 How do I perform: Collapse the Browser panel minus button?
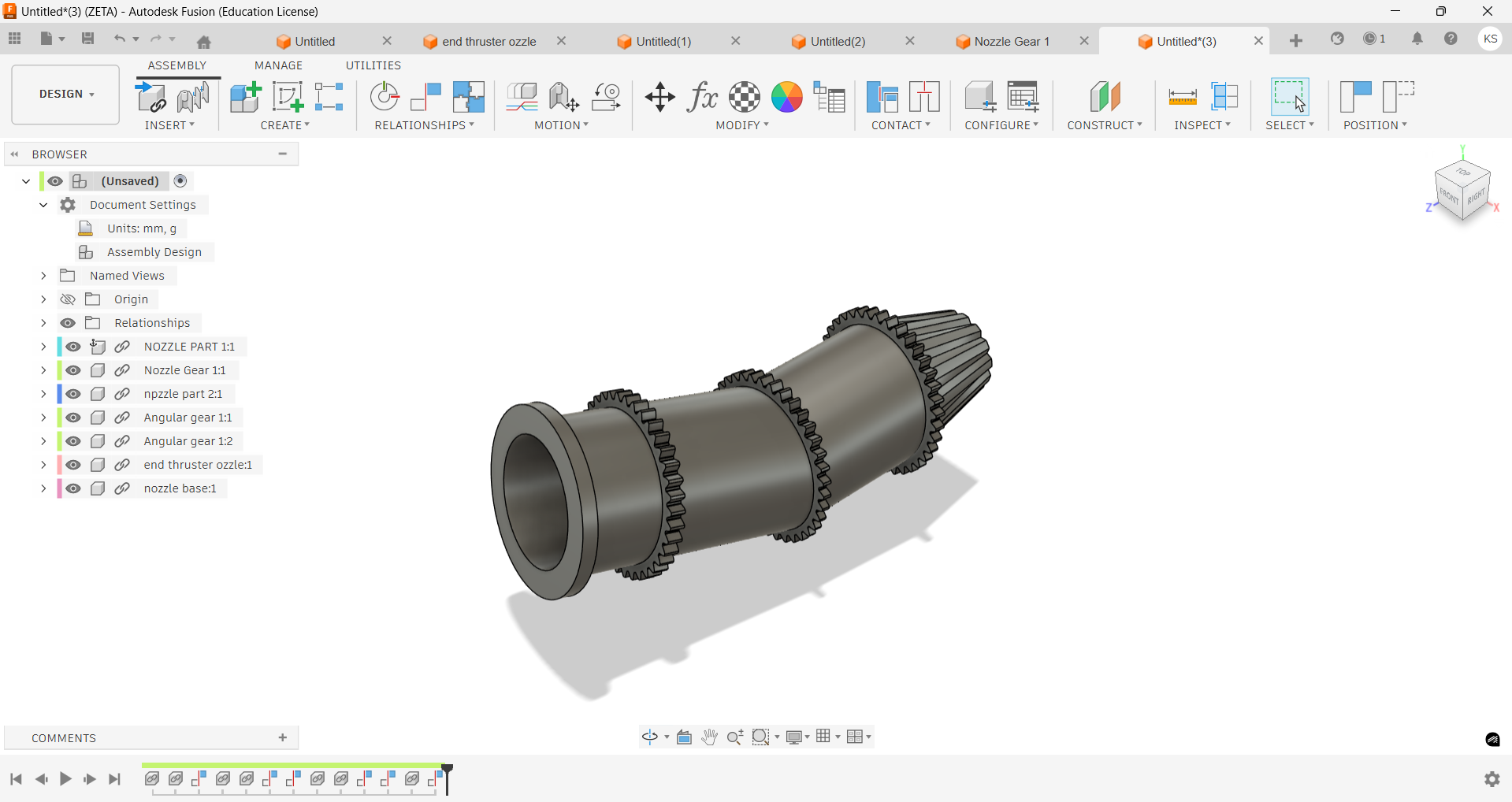283,154
